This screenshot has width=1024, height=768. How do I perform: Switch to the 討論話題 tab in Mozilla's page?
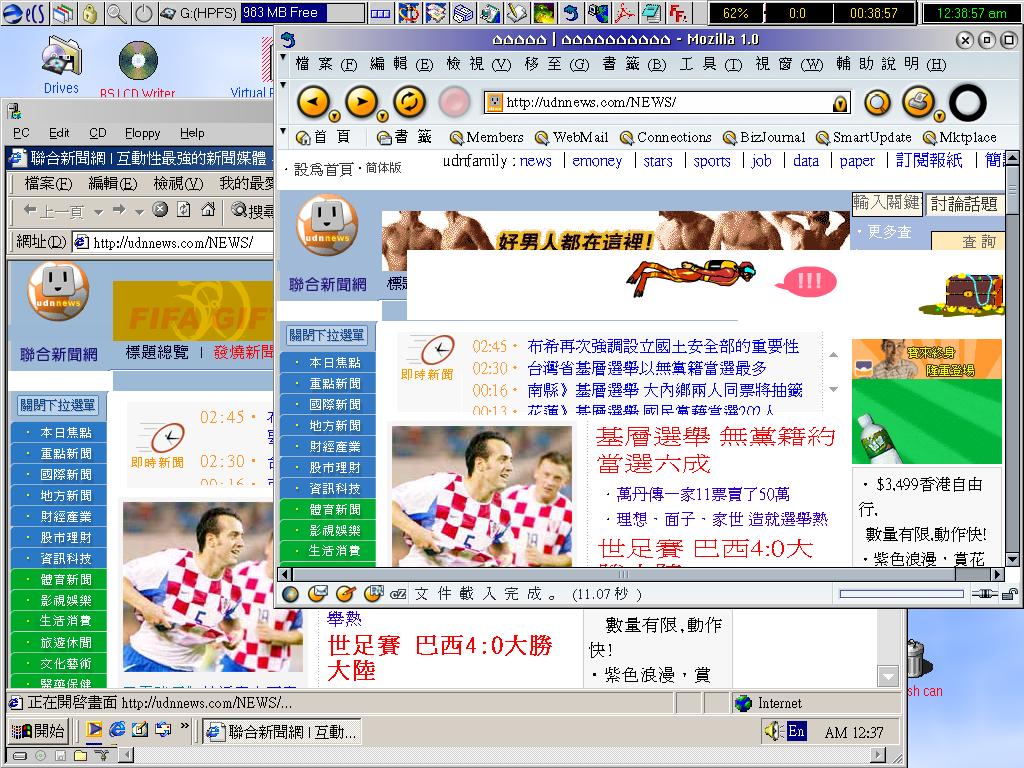964,204
